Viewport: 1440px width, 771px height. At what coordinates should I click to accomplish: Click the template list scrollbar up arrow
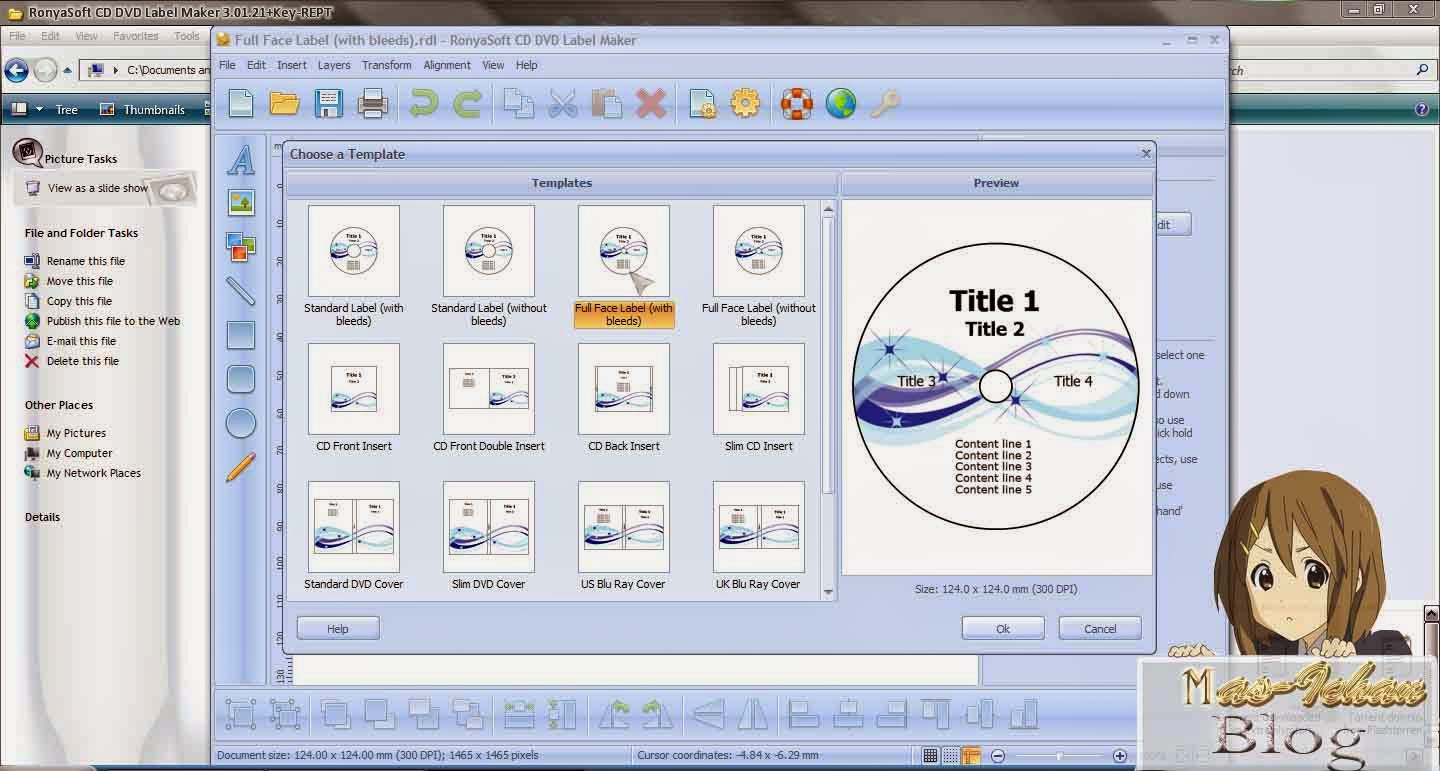pyautogui.click(x=828, y=208)
